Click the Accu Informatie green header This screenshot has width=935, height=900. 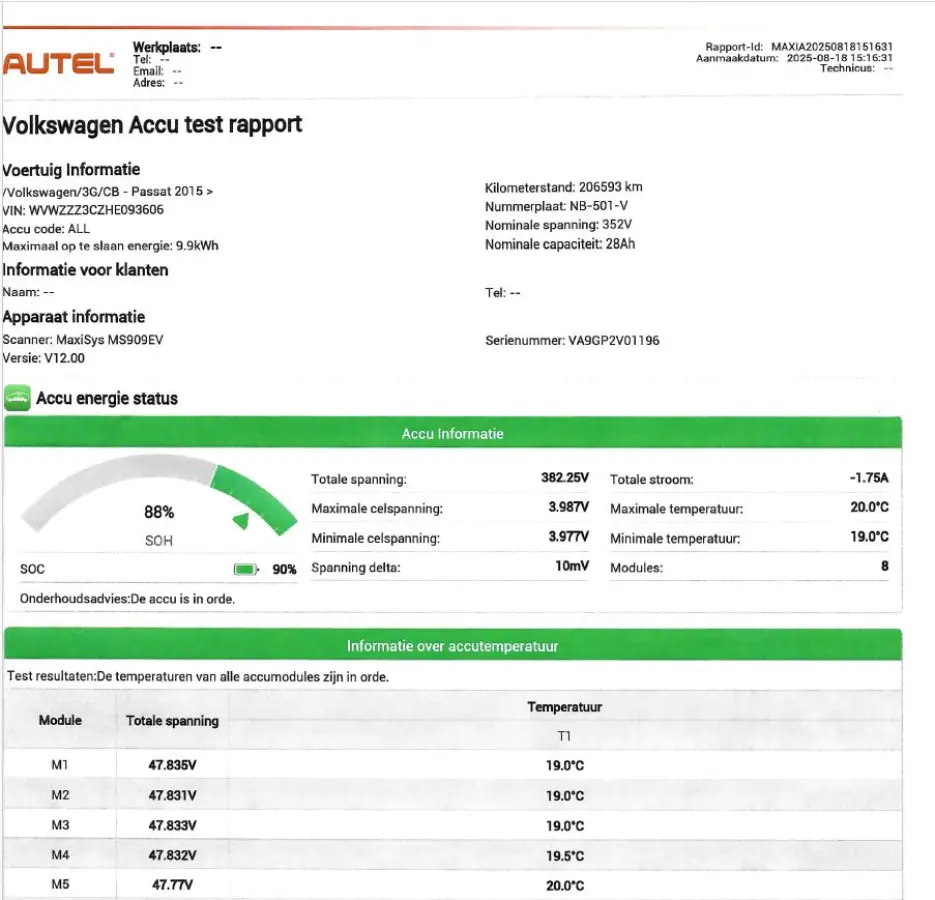tap(453, 433)
